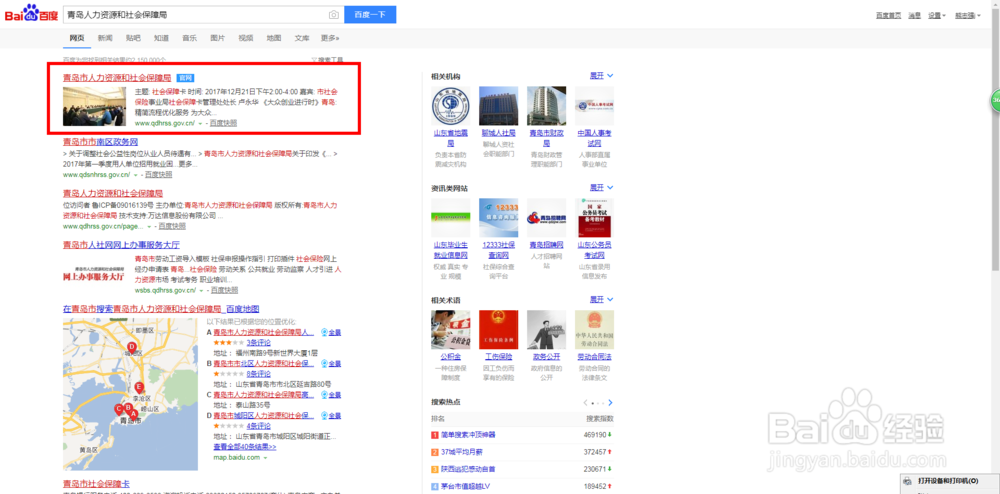Click map marker C on the Qingdao map

tap(118, 409)
